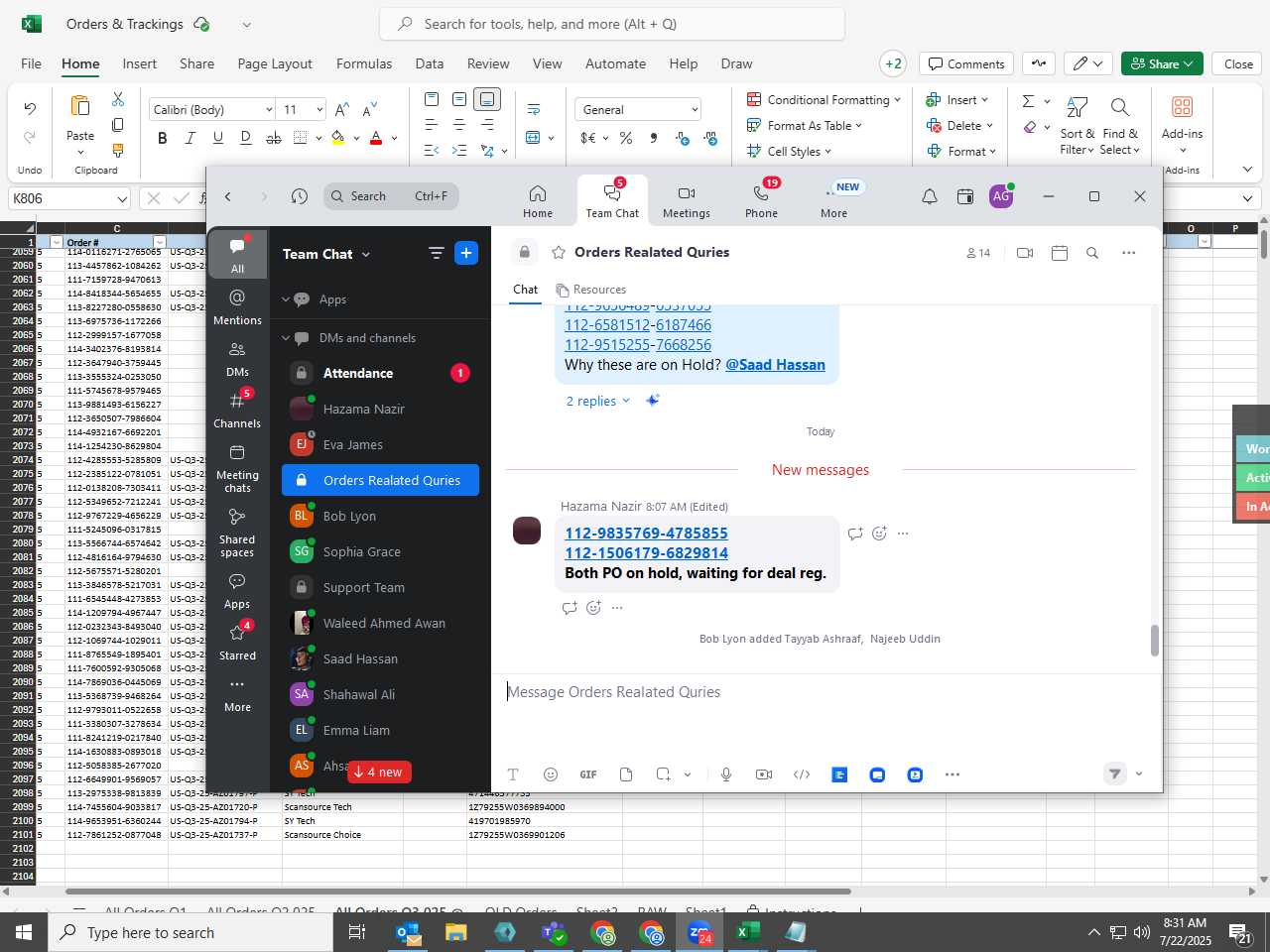
Task: Toggle Strikethrough in Excel ribbon
Action: click(x=273, y=138)
